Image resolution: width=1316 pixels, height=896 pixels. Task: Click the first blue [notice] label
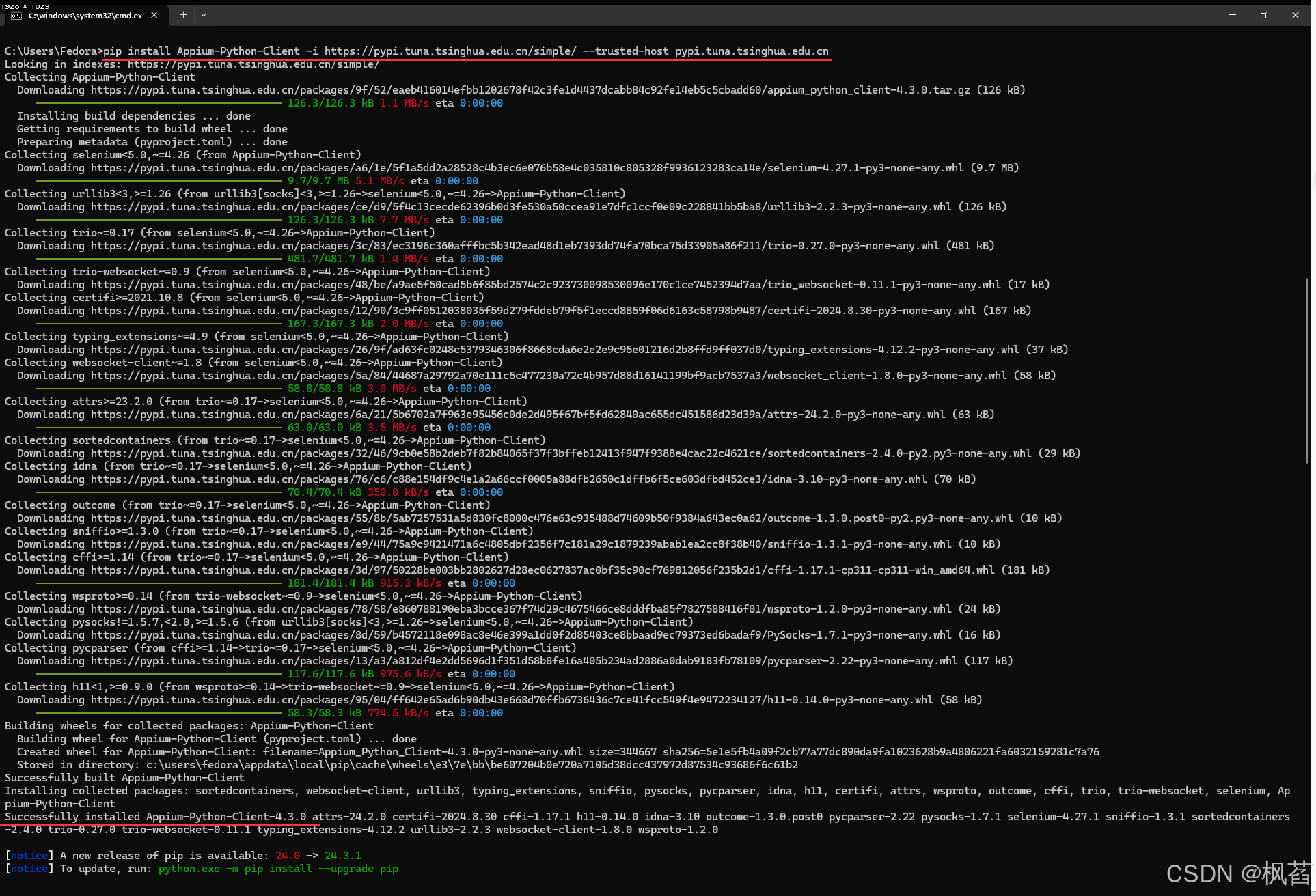click(29, 856)
